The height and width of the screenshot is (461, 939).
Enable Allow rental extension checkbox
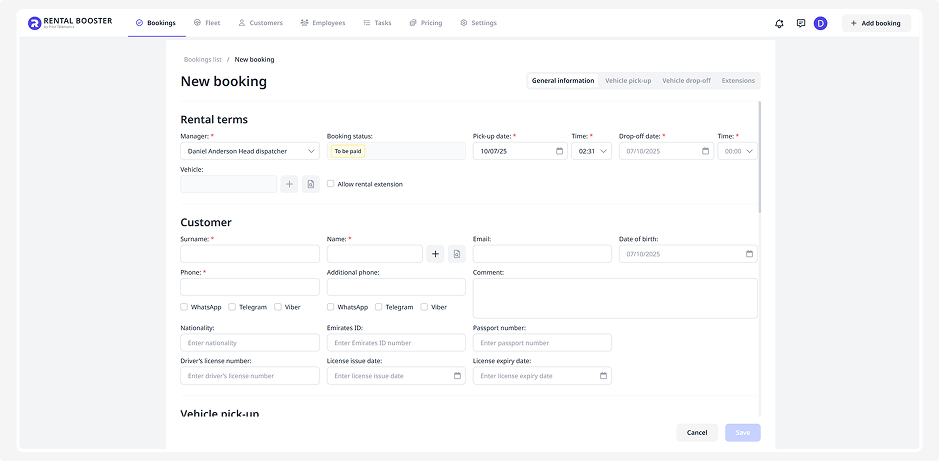click(331, 184)
